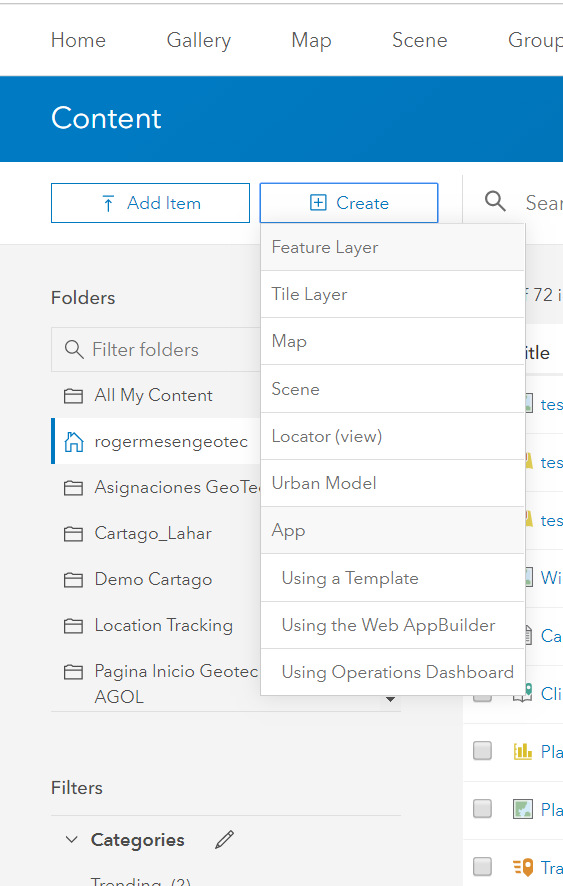Choose Using Operations Dashboard menu entry
Screen dimensions: 563x886
point(393,672)
